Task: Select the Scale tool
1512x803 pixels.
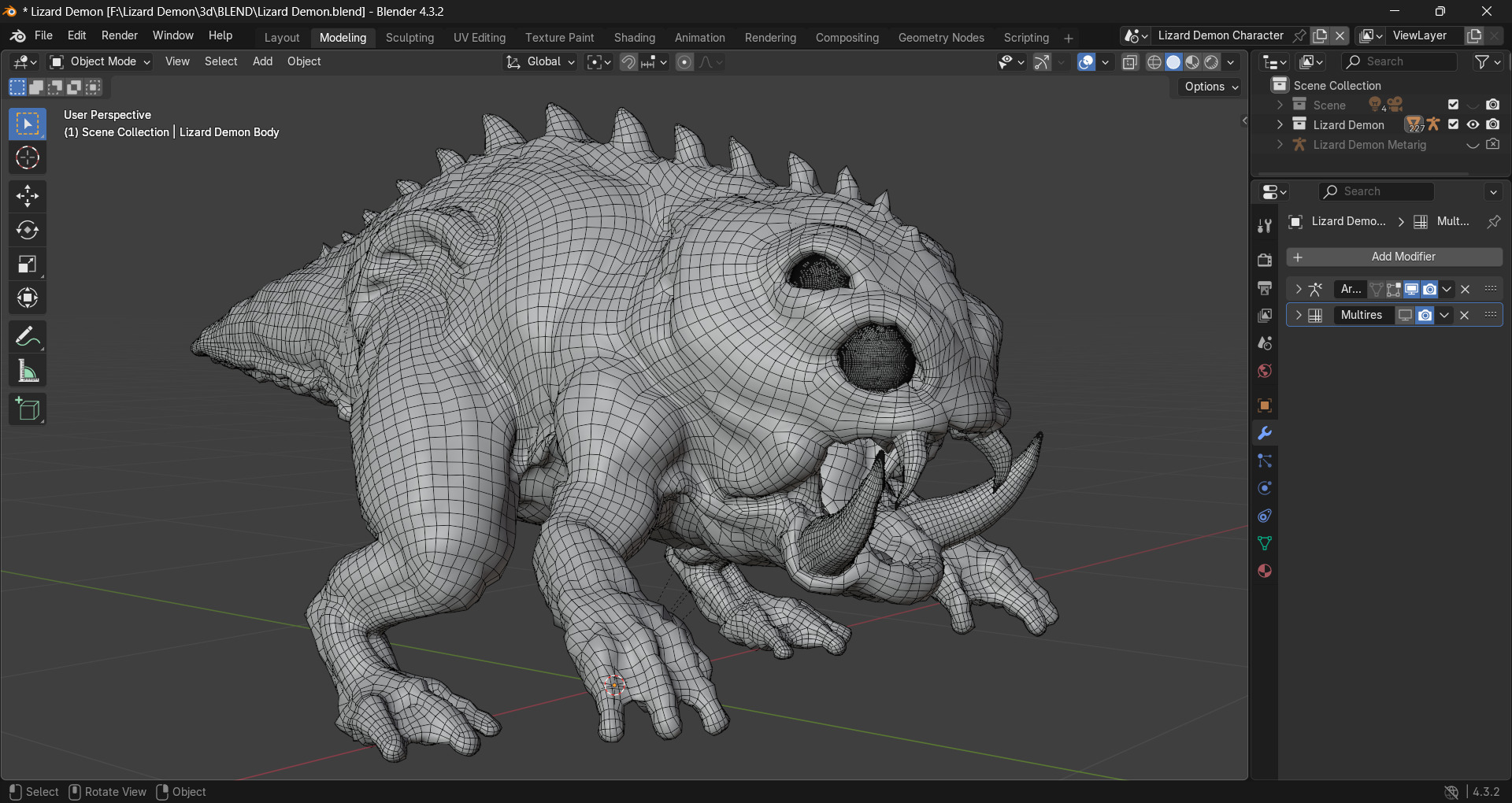Action: point(28,264)
